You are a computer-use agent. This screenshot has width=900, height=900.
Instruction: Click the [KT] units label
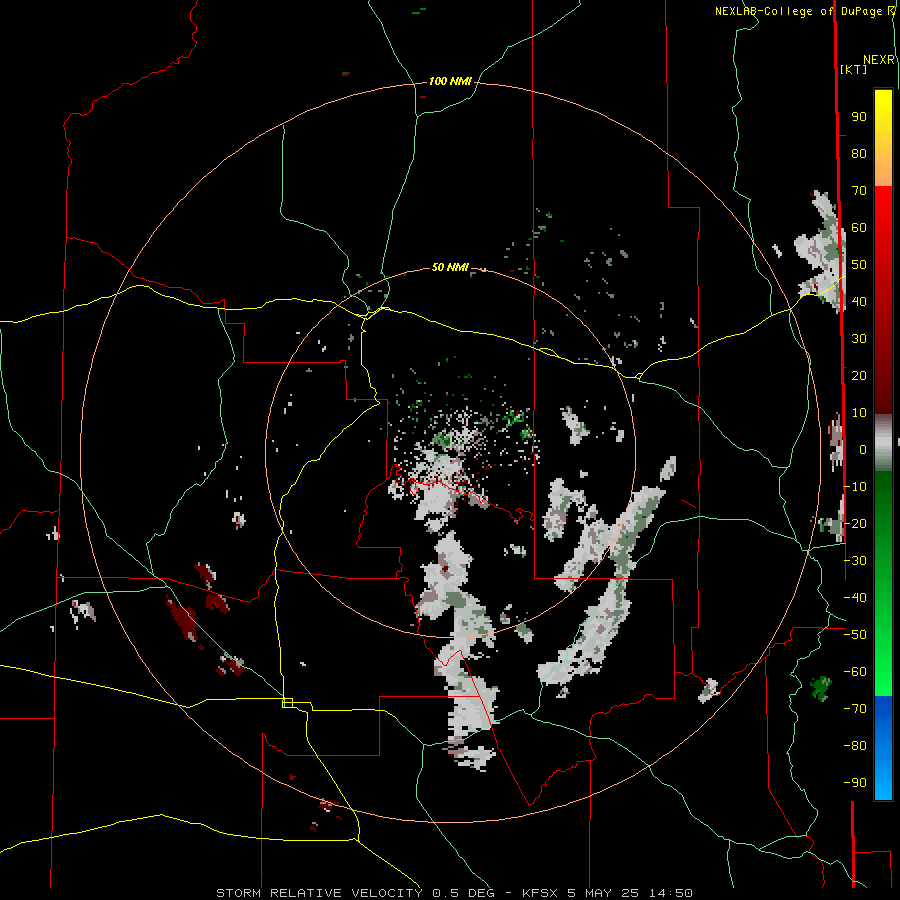pos(854,69)
